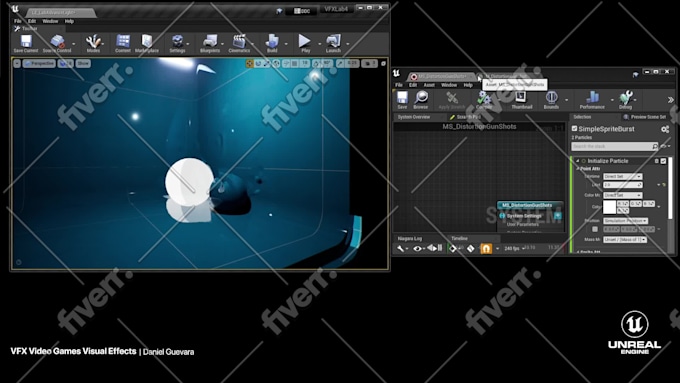Open the Mass Mode dropdown
This screenshot has width=680, height=383.
[x=625, y=239]
